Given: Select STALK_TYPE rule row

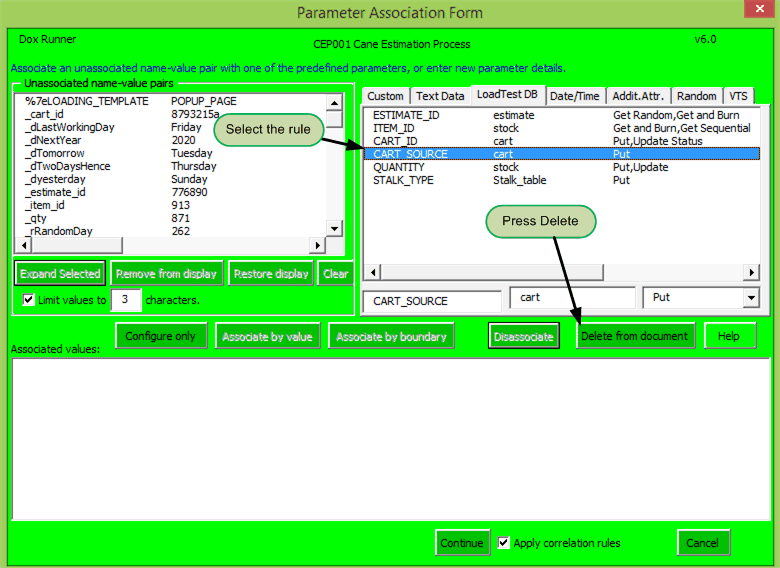Looking at the screenshot, I should coord(562,180).
